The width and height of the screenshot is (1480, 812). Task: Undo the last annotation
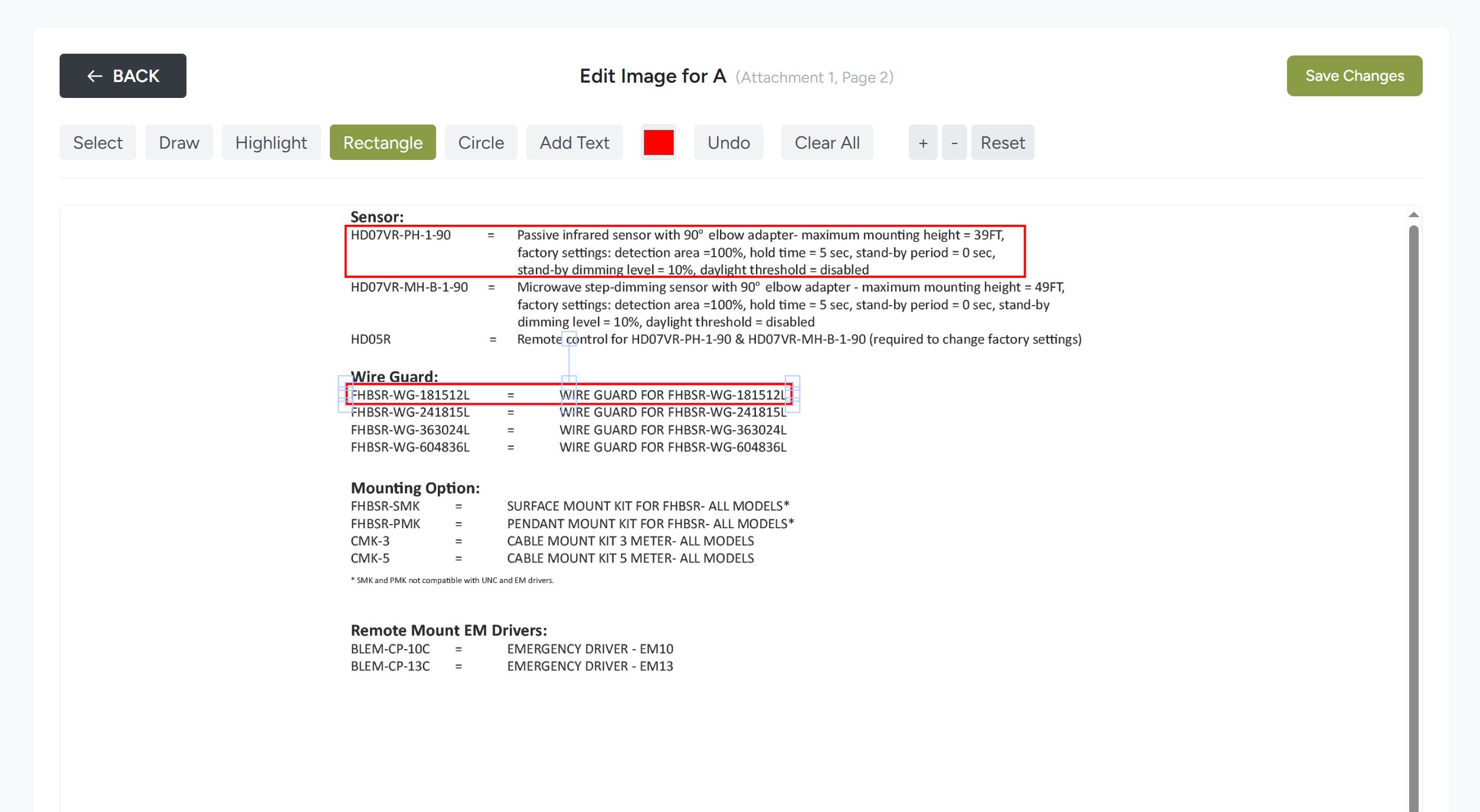728,142
